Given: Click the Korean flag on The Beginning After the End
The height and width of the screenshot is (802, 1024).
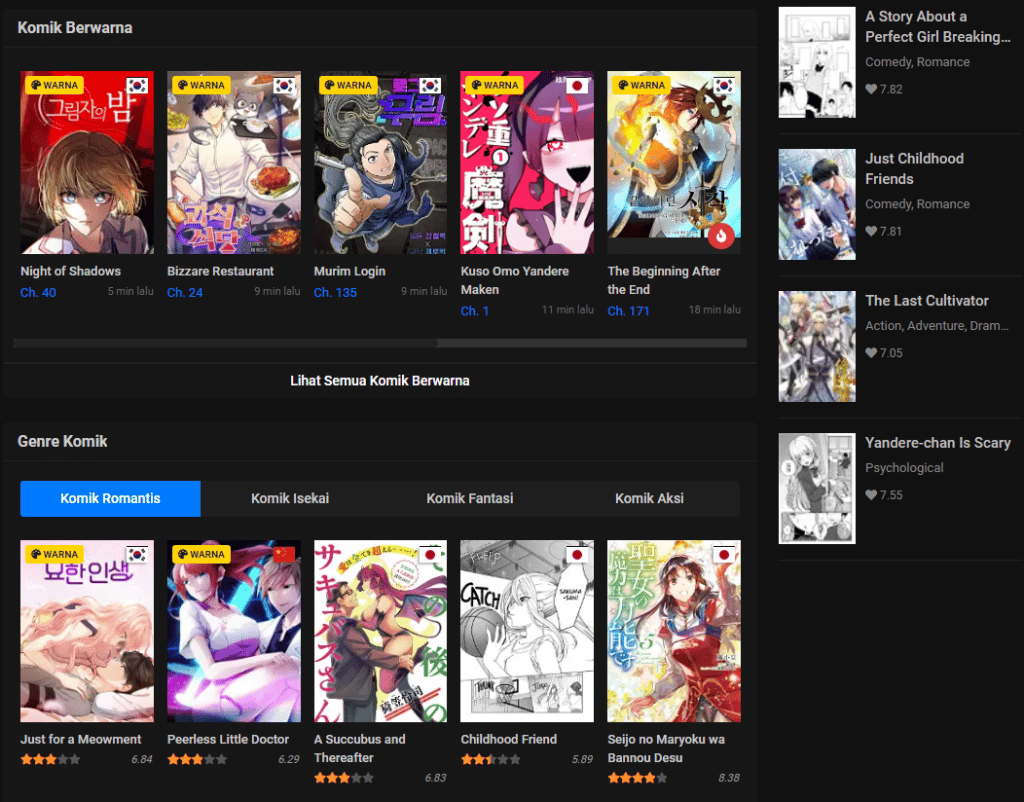Looking at the screenshot, I should click(724, 86).
